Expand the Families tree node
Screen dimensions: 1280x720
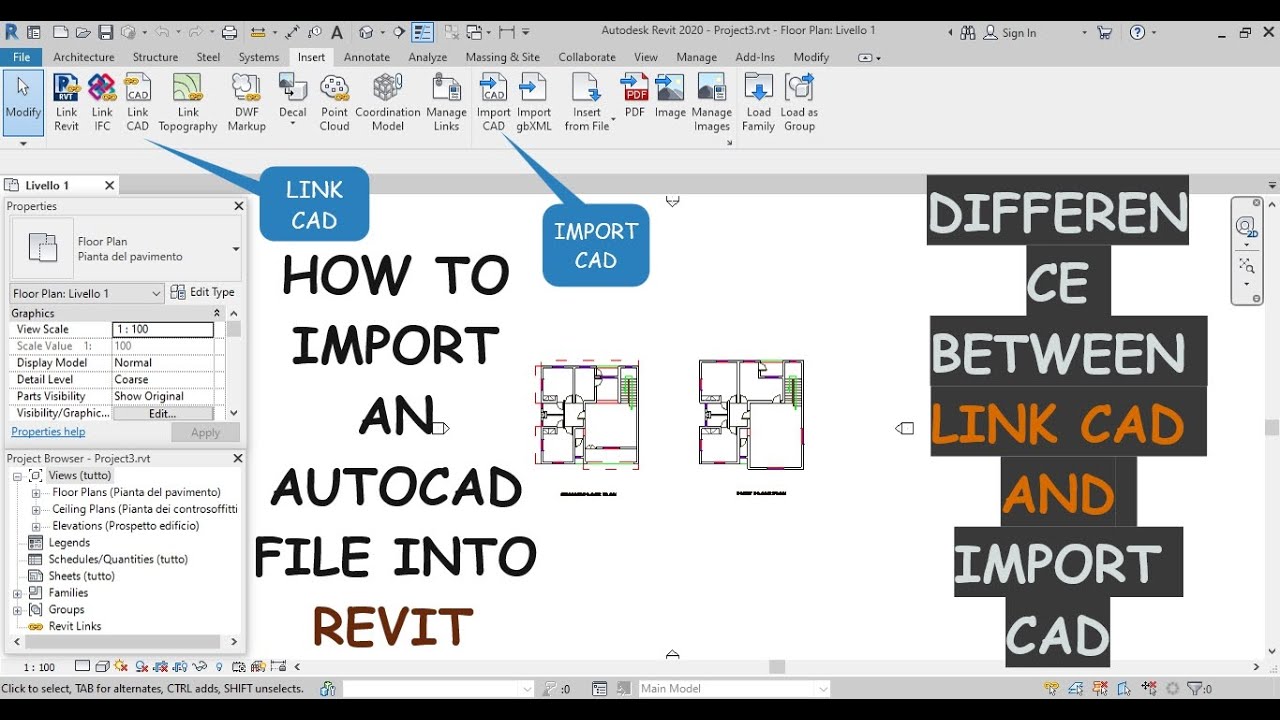[x=17, y=593]
